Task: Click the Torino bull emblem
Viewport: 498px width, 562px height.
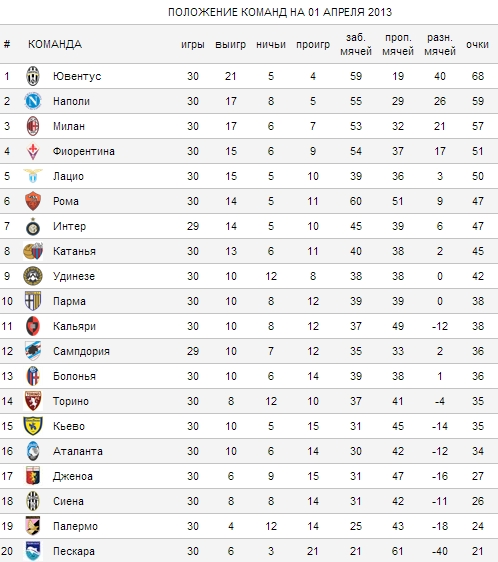Action: pyautogui.click(x=33, y=401)
